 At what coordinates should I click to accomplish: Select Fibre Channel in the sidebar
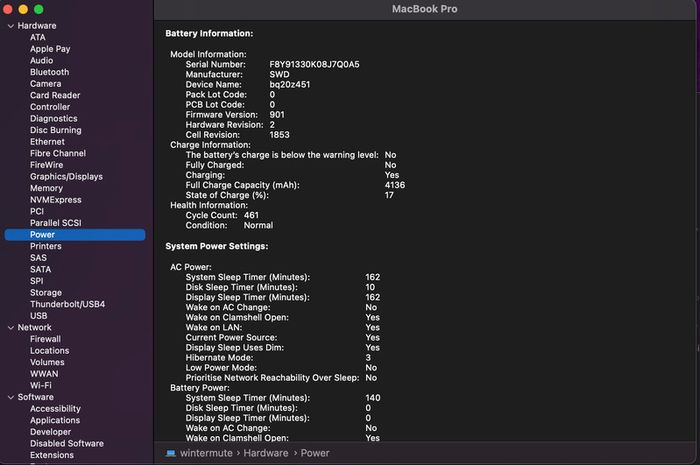(58, 154)
